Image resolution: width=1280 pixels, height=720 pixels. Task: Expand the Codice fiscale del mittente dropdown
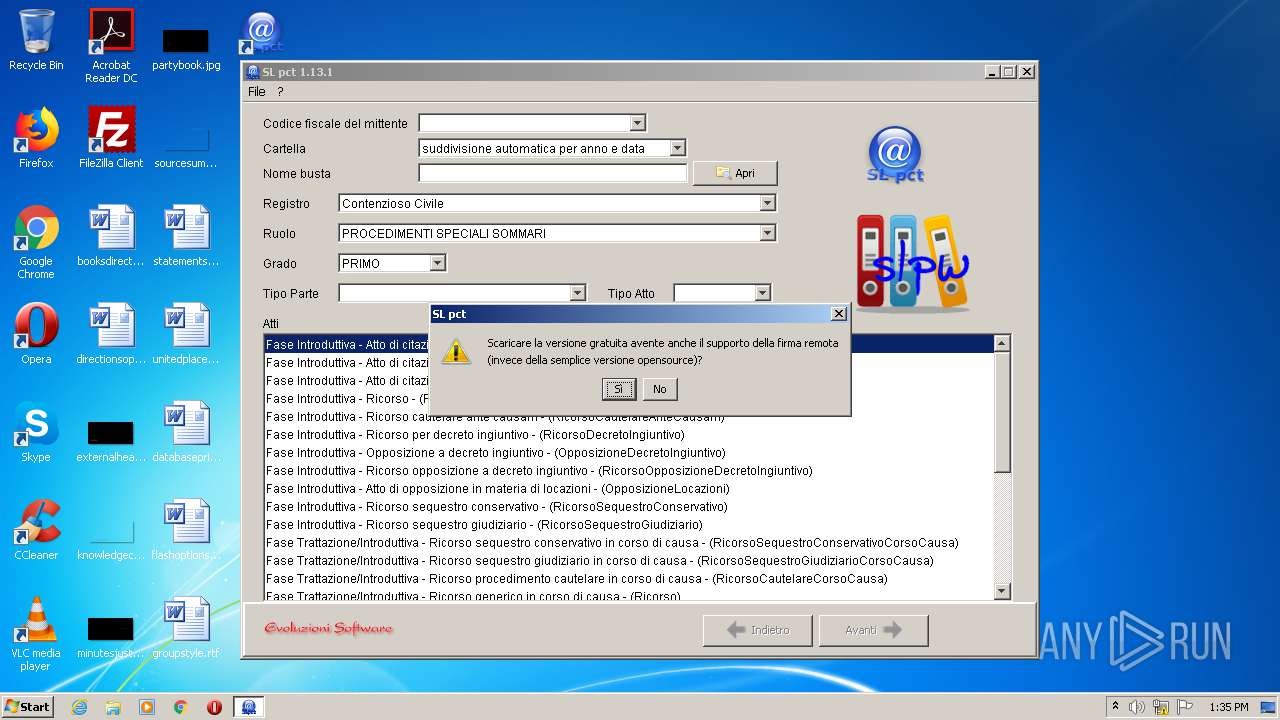[x=637, y=123]
